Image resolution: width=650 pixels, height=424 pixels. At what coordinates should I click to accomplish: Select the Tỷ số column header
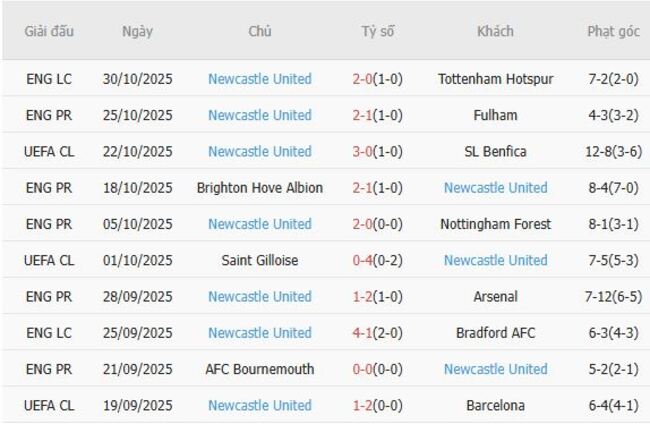tap(378, 31)
